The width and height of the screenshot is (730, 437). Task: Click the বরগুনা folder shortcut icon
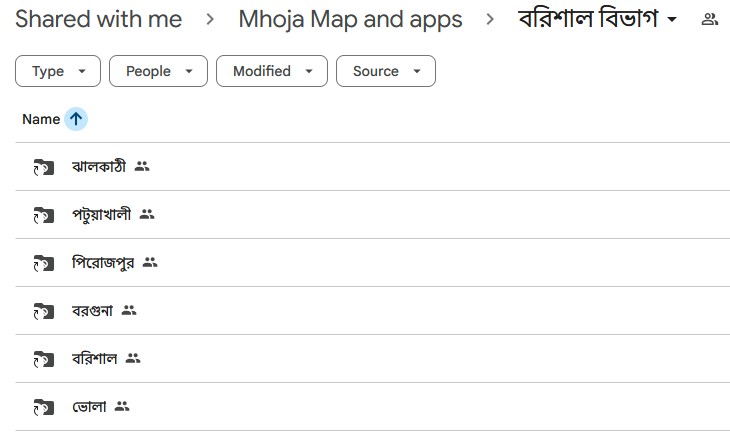(x=44, y=311)
